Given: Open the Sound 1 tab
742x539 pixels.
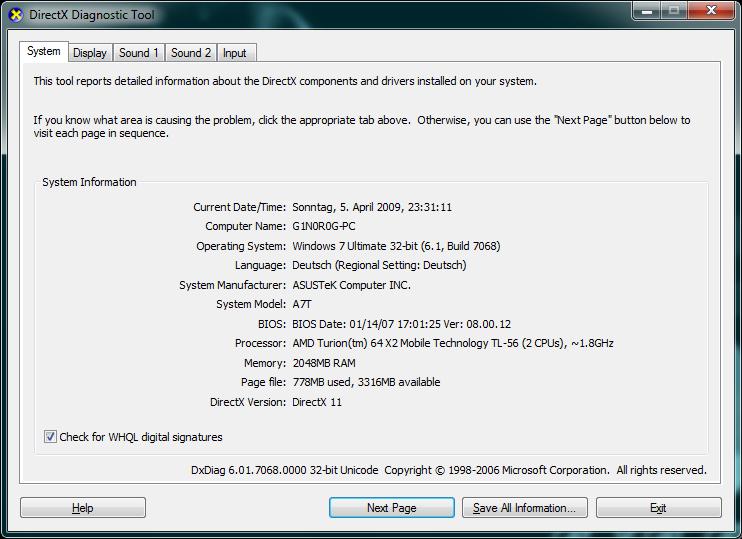Looking at the screenshot, I should 139,53.
